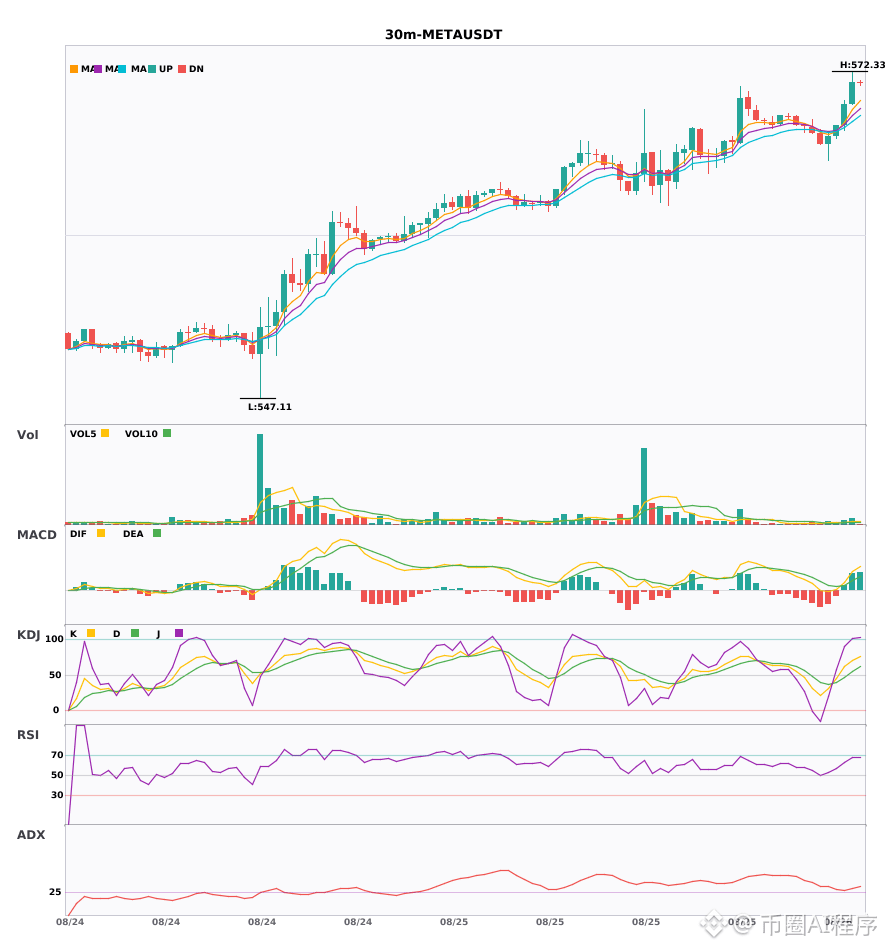
Task: Click the L:547.11 low price label
Action: tap(270, 407)
